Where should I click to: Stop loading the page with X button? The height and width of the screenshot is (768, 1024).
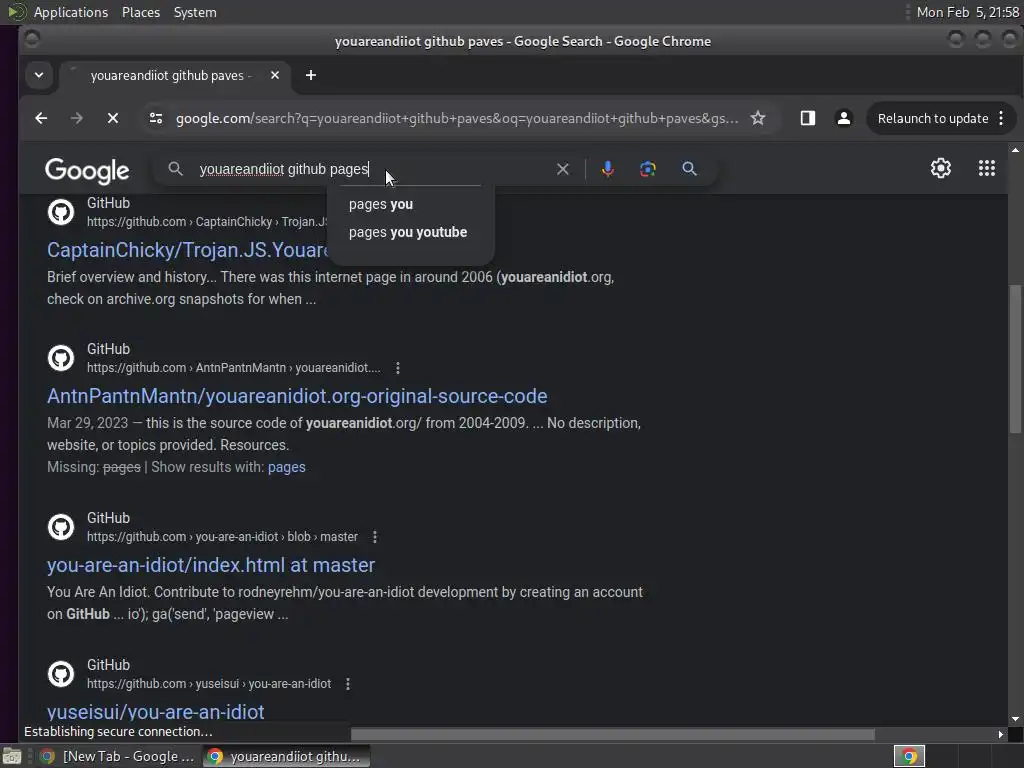[x=112, y=118]
